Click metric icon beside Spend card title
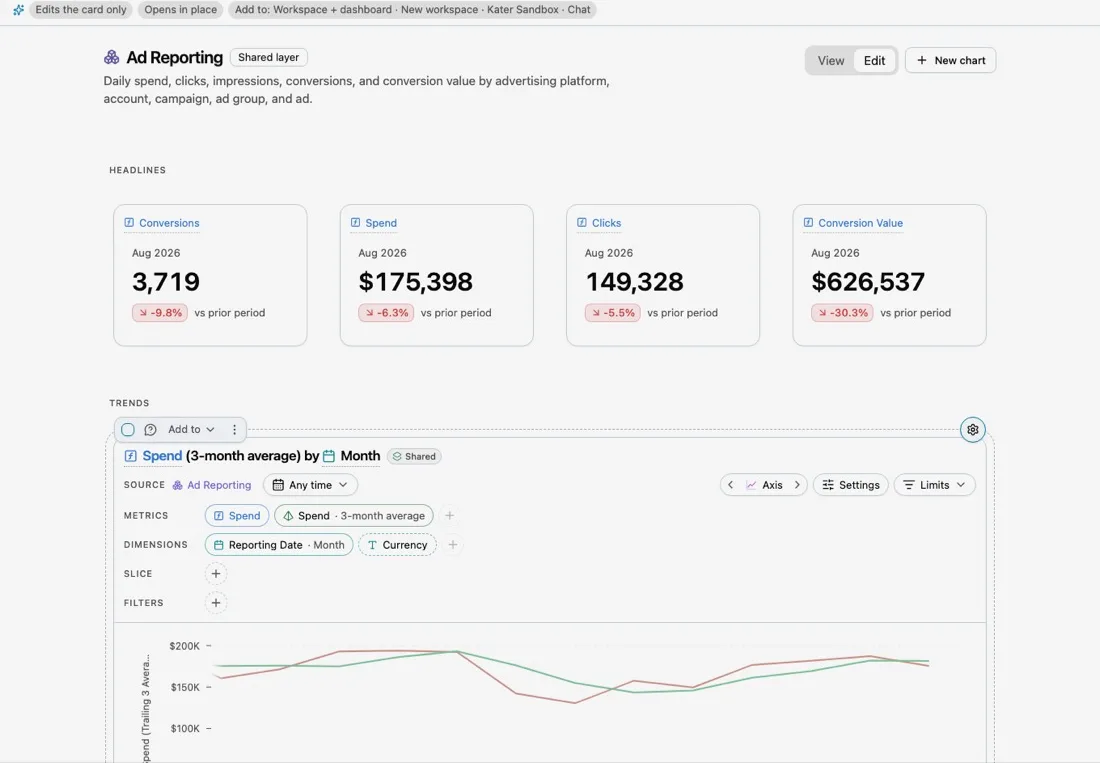 356,222
